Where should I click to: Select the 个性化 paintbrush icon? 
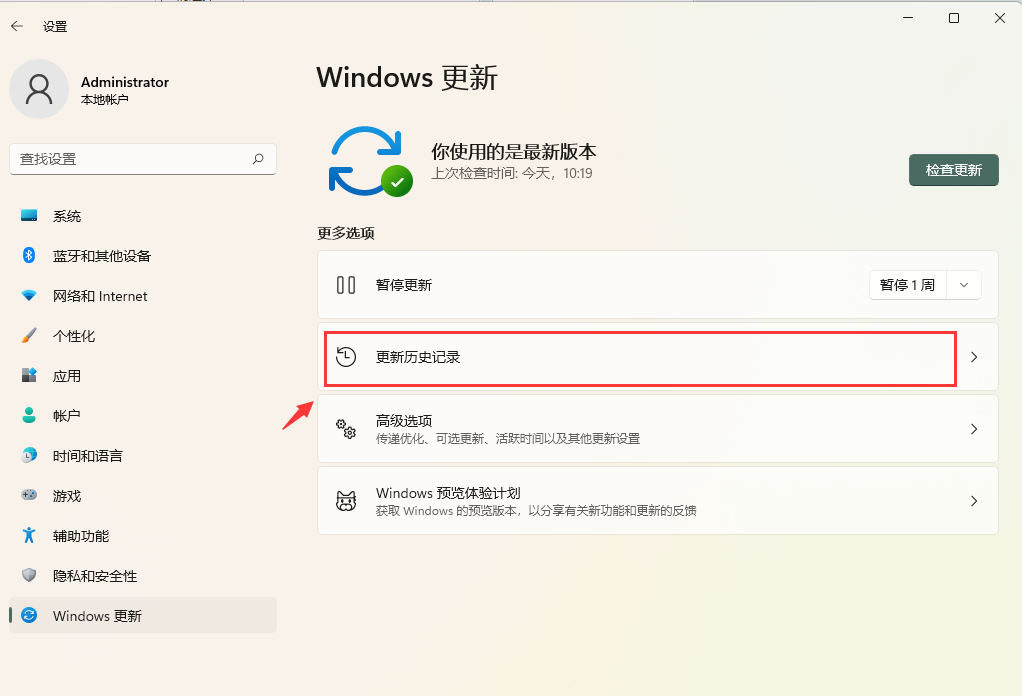coord(27,336)
